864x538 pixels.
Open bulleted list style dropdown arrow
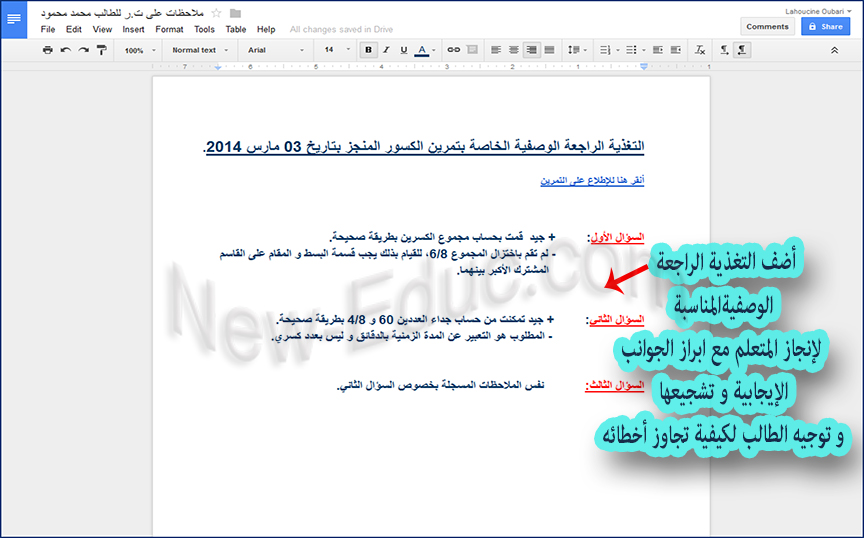(644, 50)
